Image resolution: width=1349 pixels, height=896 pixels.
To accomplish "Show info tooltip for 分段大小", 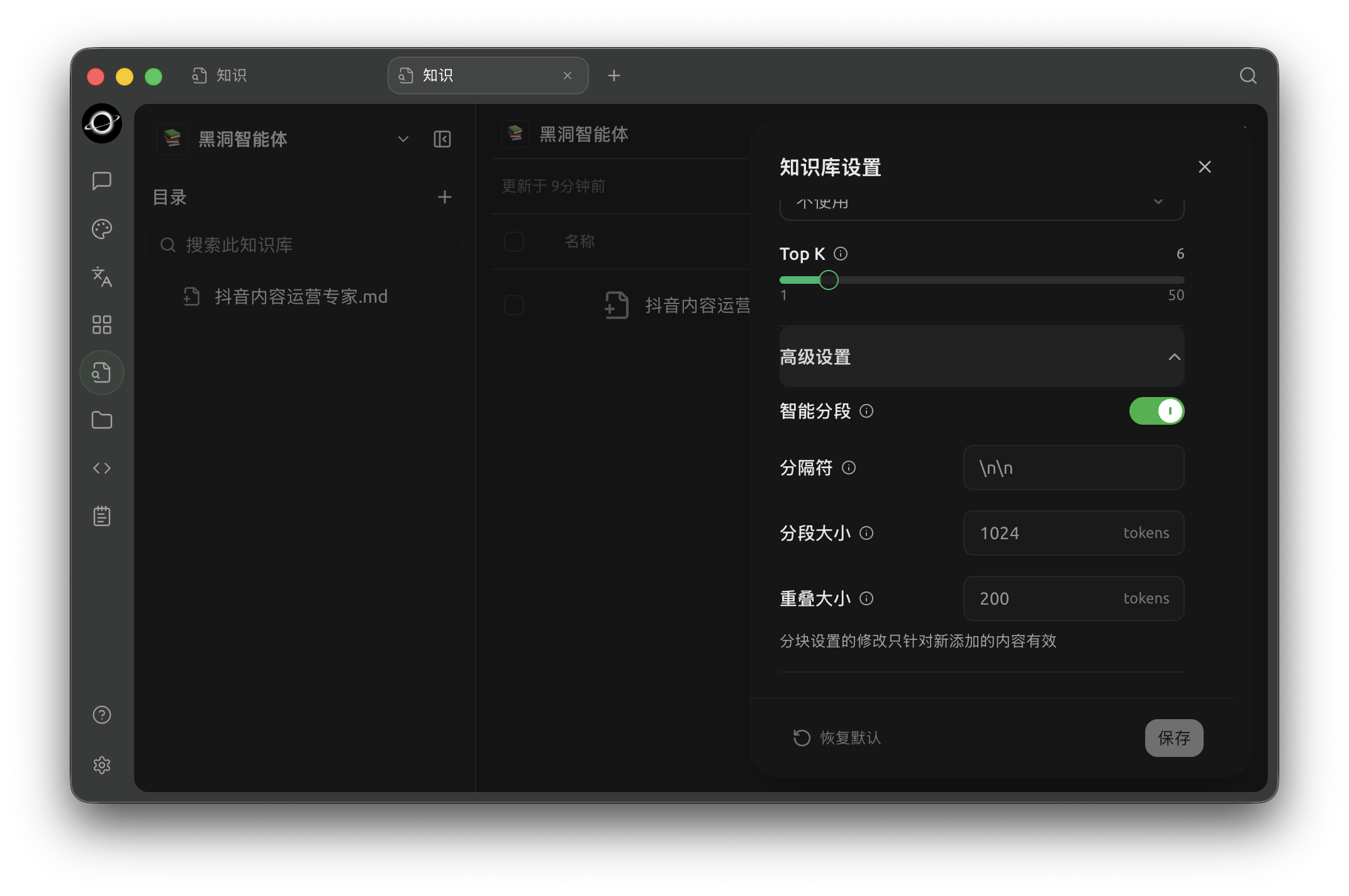I will click(866, 533).
